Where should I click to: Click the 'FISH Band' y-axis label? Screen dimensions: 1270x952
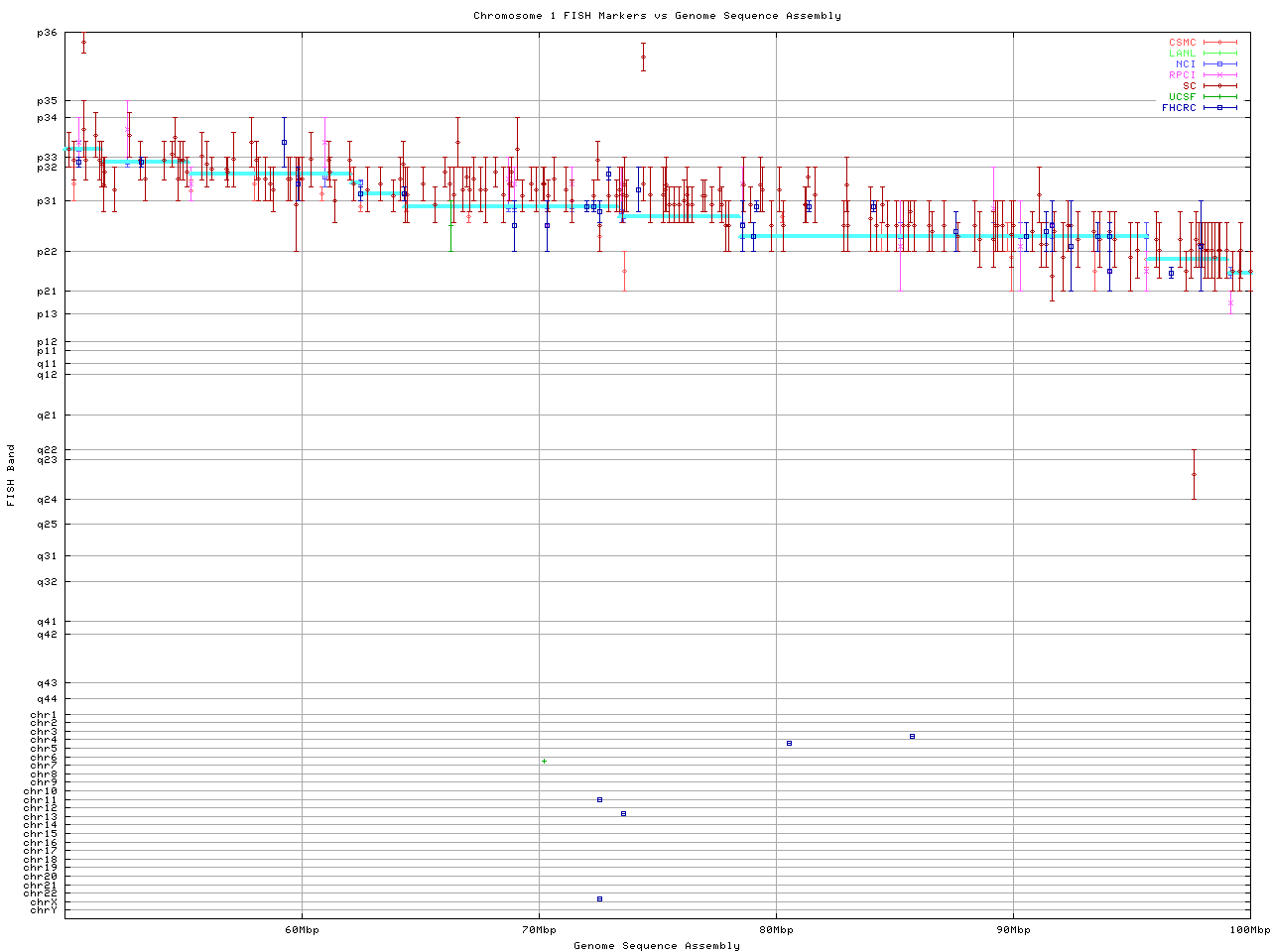click(12, 475)
